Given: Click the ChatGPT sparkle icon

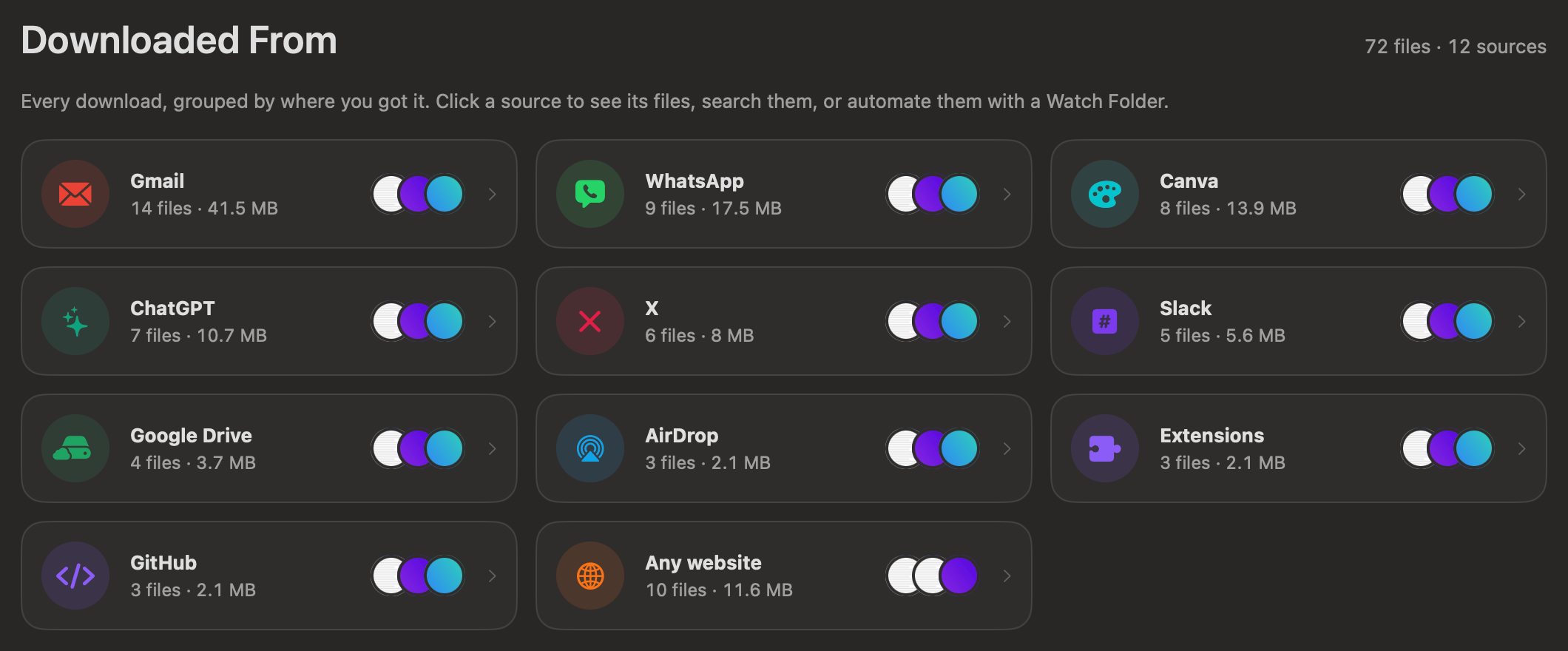Looking at the screenshot, I should 75,321.
